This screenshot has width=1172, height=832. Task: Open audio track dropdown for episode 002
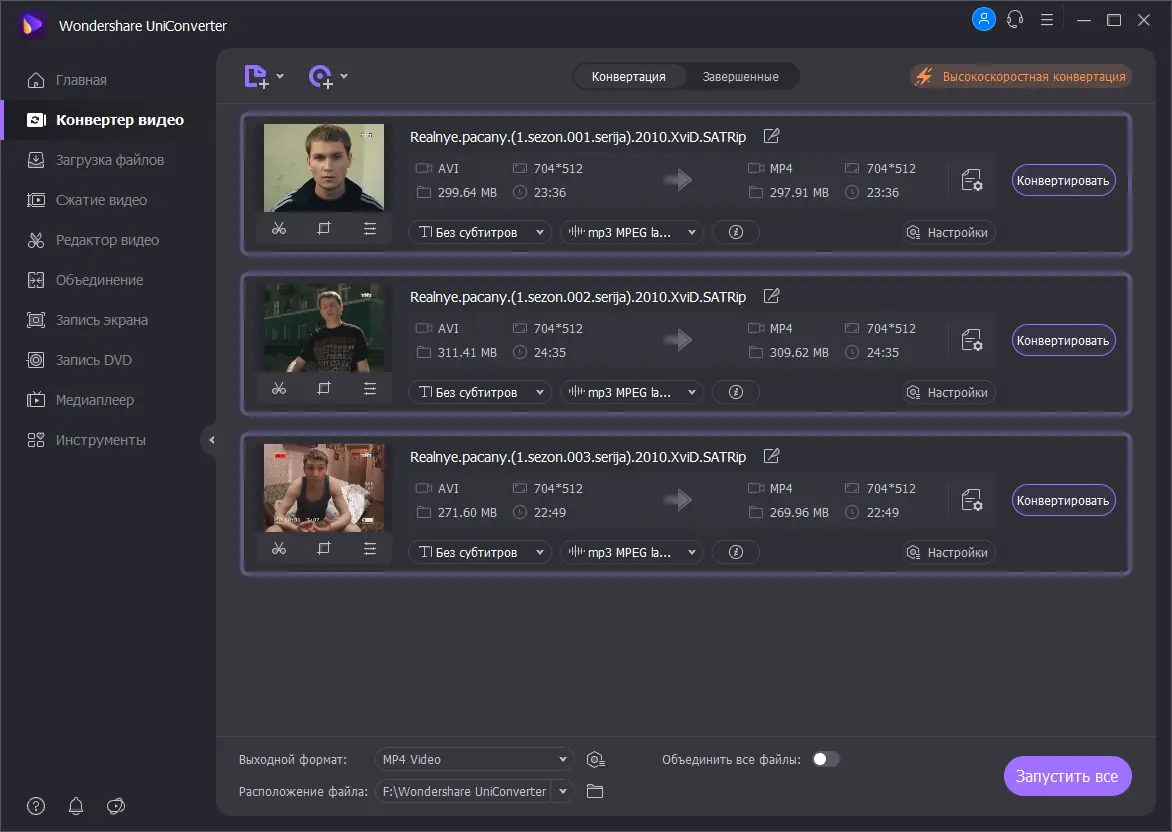[632, 392]
